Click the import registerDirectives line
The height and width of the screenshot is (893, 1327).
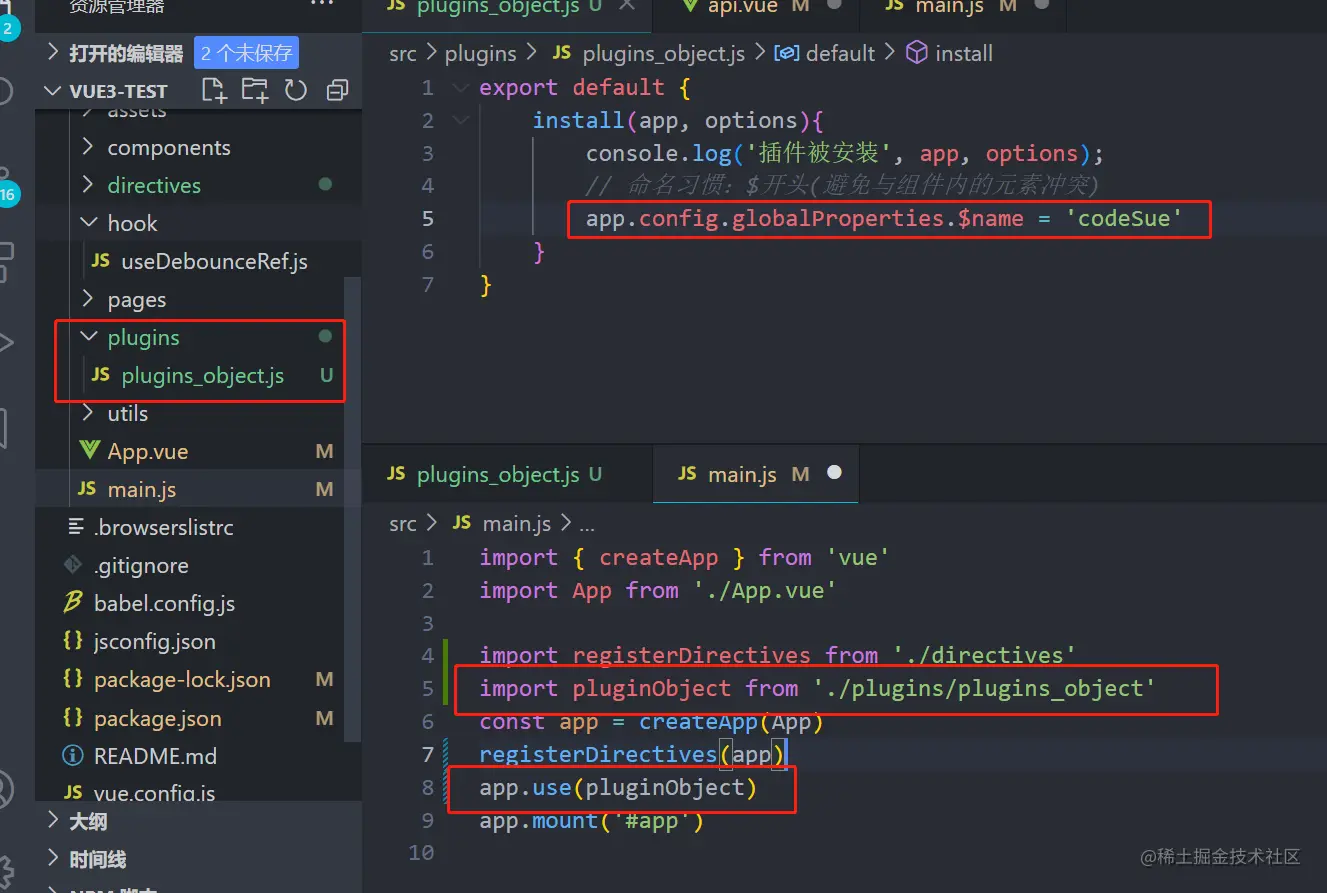pos(777,656)
